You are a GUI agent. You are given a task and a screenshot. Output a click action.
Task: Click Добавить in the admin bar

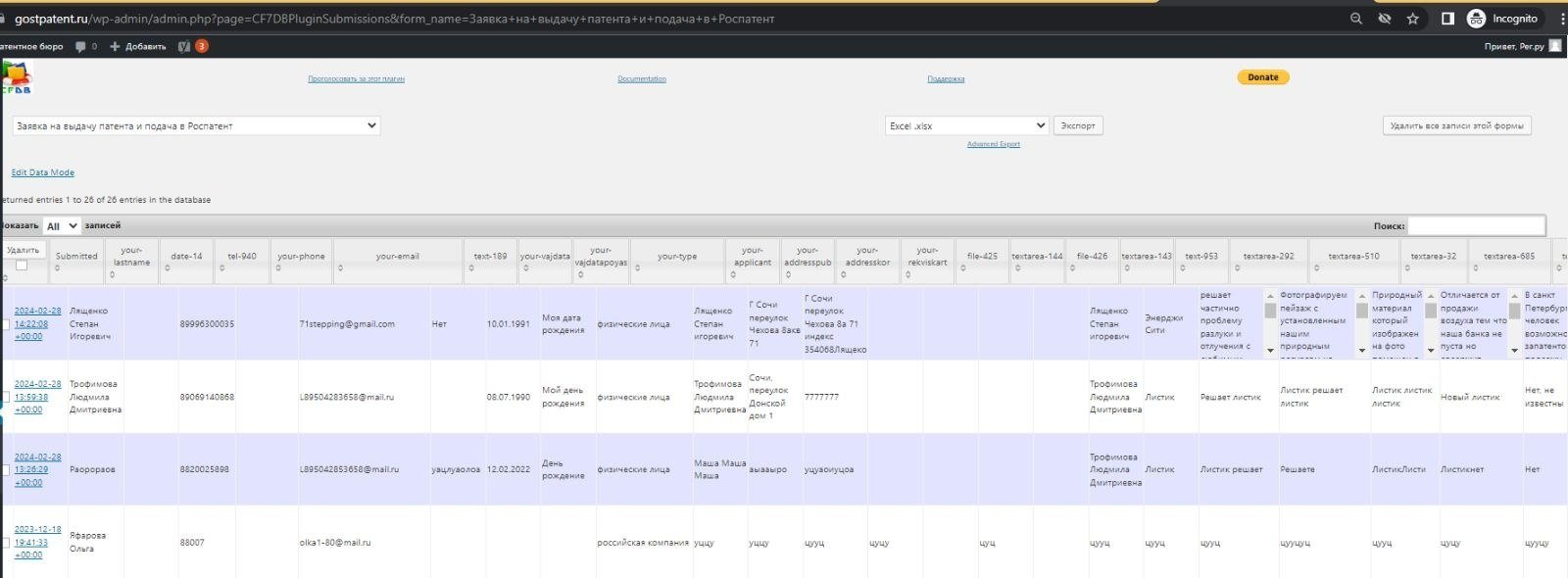[x=138, y=46]
